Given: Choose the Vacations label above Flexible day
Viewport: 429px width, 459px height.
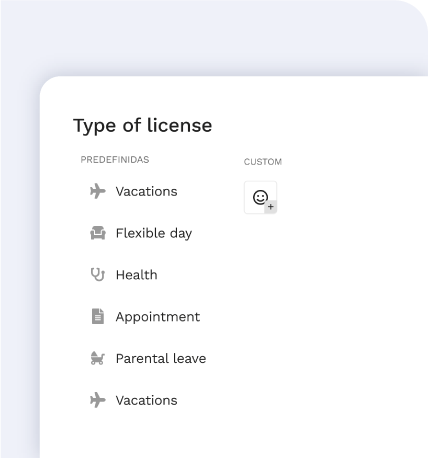Looking at the screenshot, I should pyautogui.click(x=146, y=191).
